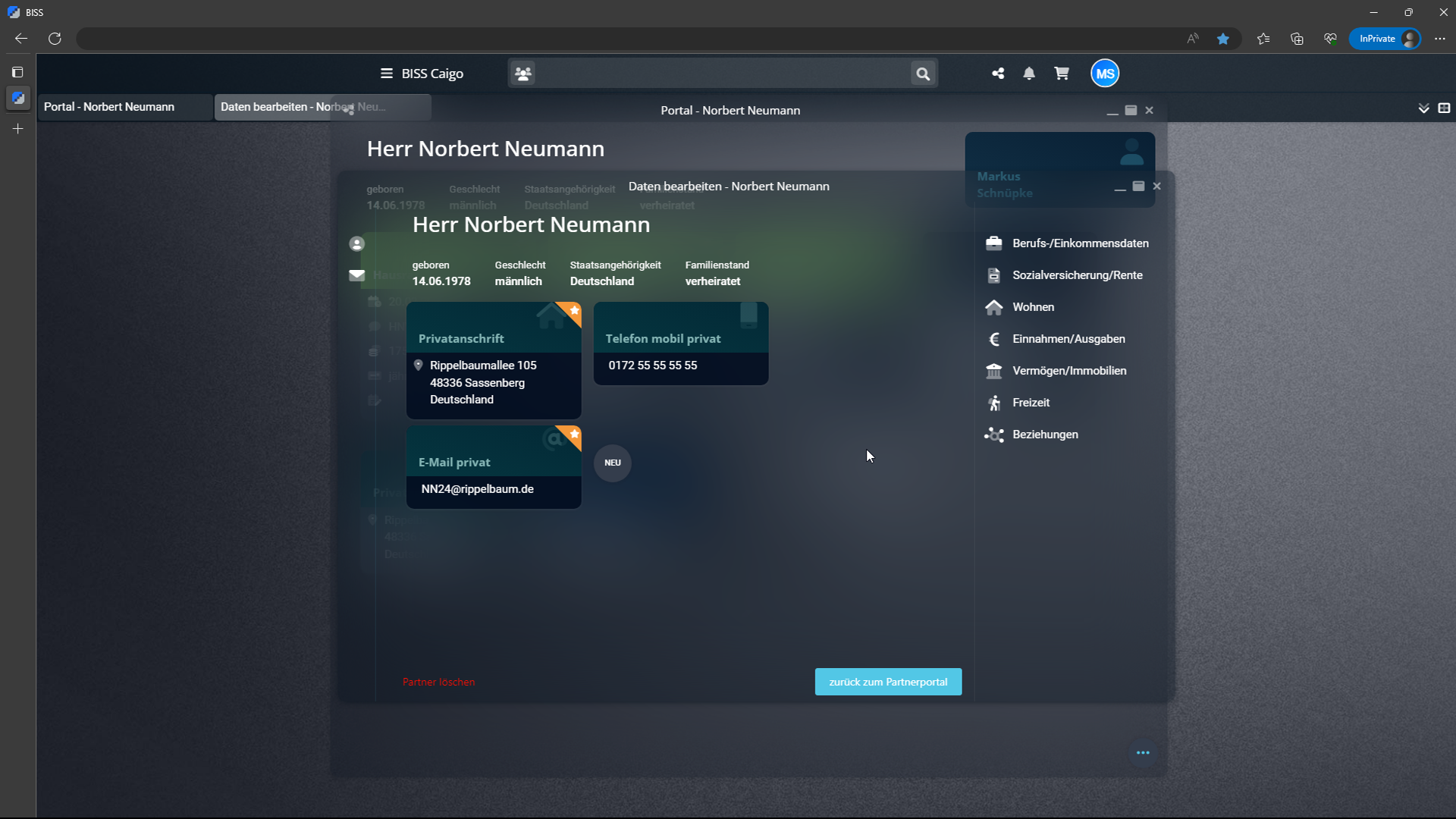Click the person icon in left sidebar

(356, 244)
